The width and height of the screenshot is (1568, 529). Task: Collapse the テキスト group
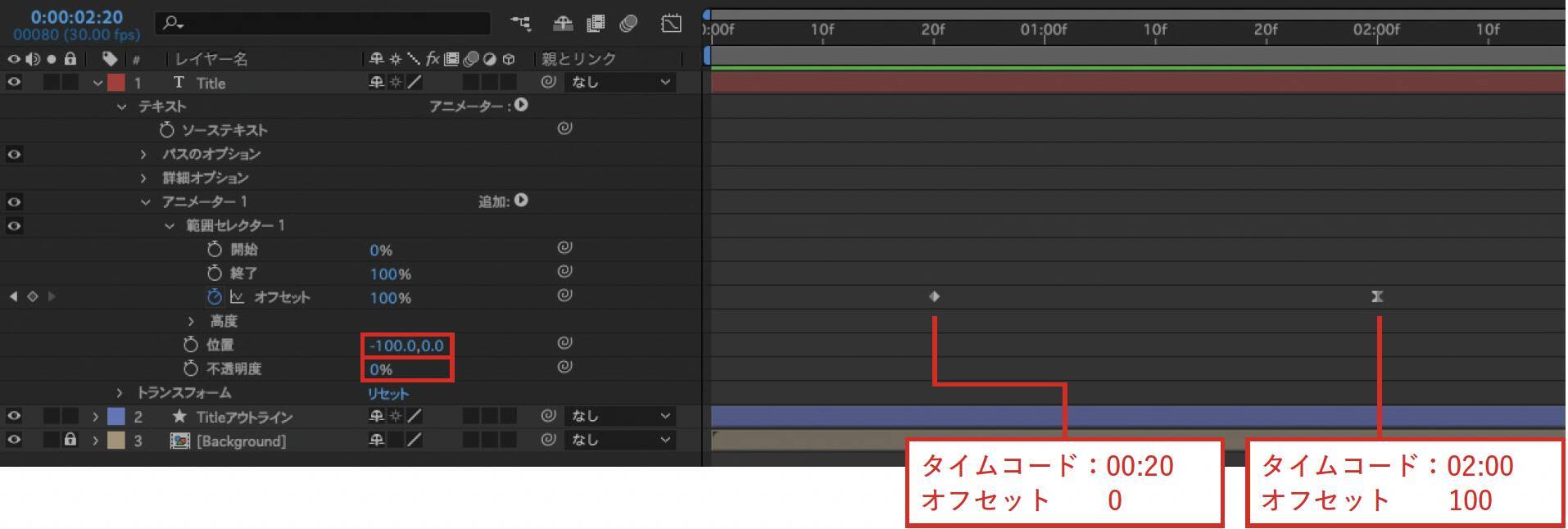coord(122,106)
